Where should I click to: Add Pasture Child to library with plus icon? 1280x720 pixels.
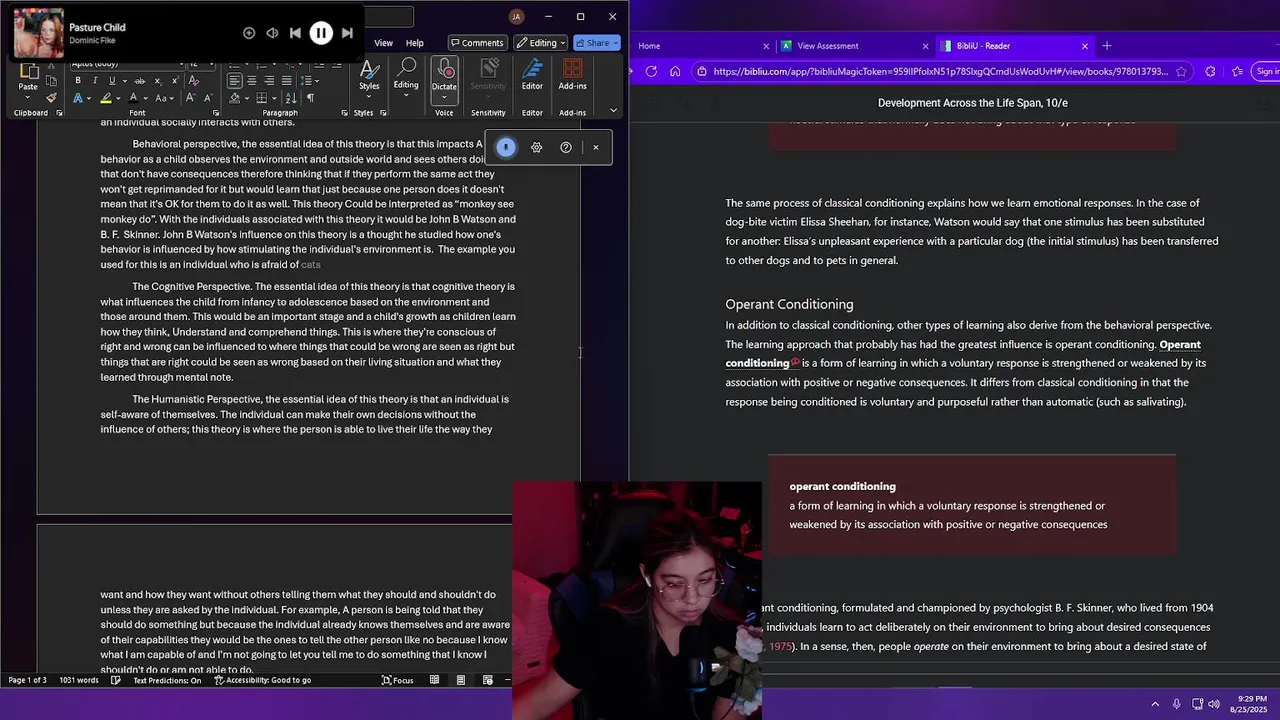coord(249,33)
